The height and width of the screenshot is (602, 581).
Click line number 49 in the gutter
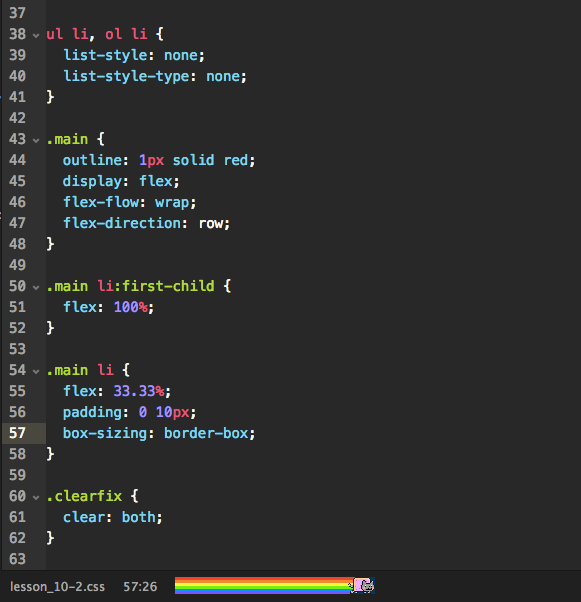tap(18, 265)
